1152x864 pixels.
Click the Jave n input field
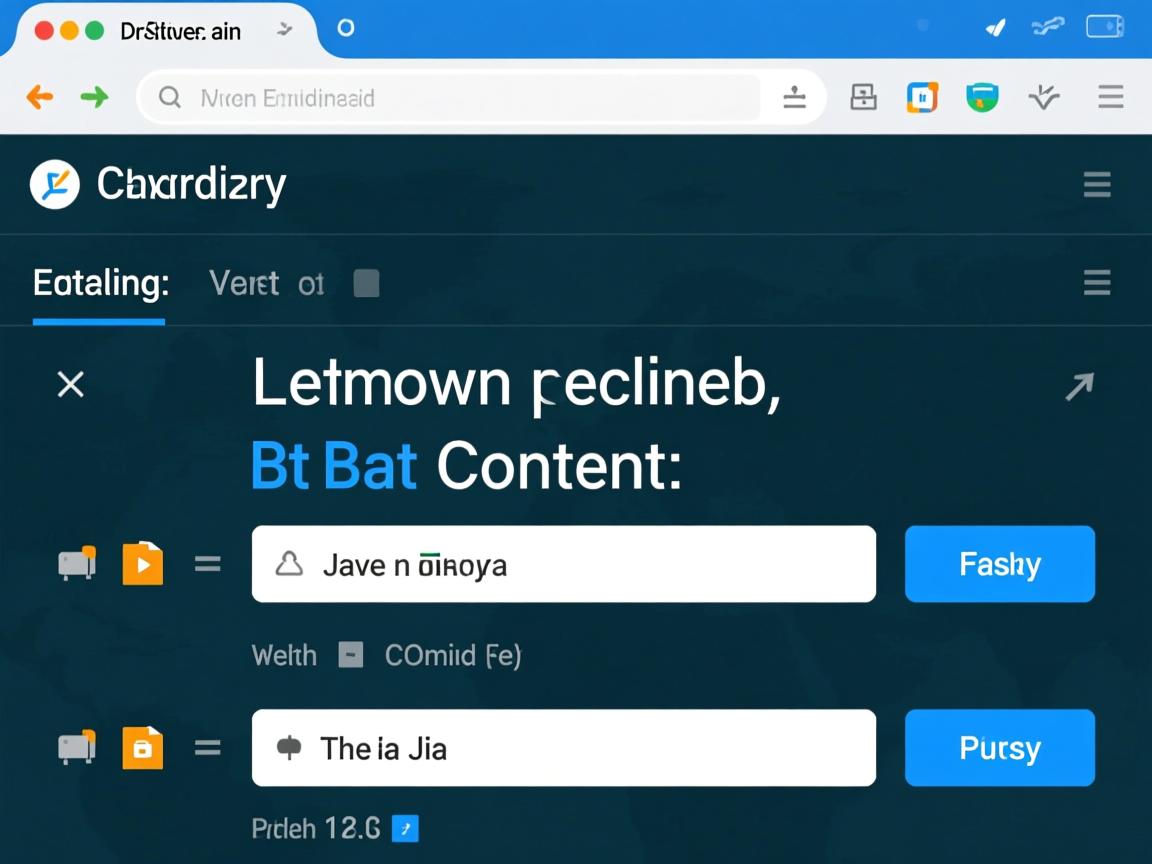[x=563, y=564]
